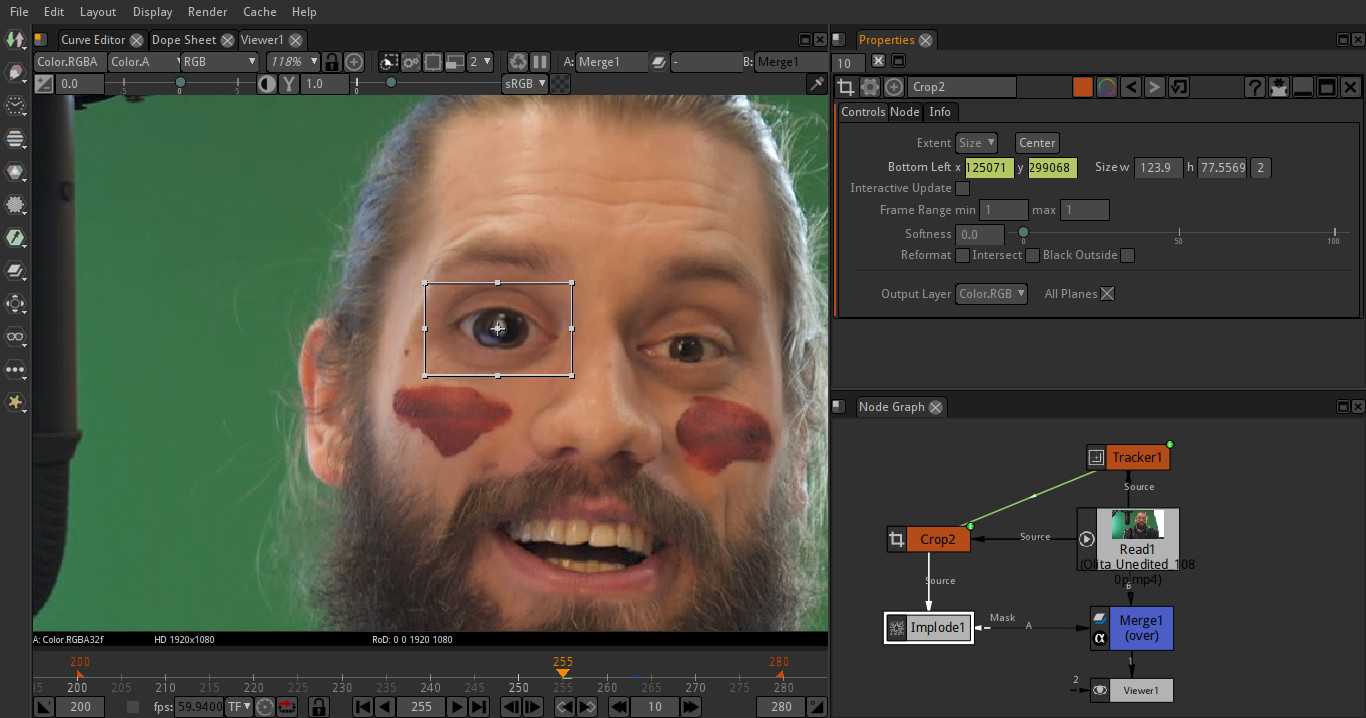Force a viewer render refresh
1366x718 pixels.
[518, 62]
